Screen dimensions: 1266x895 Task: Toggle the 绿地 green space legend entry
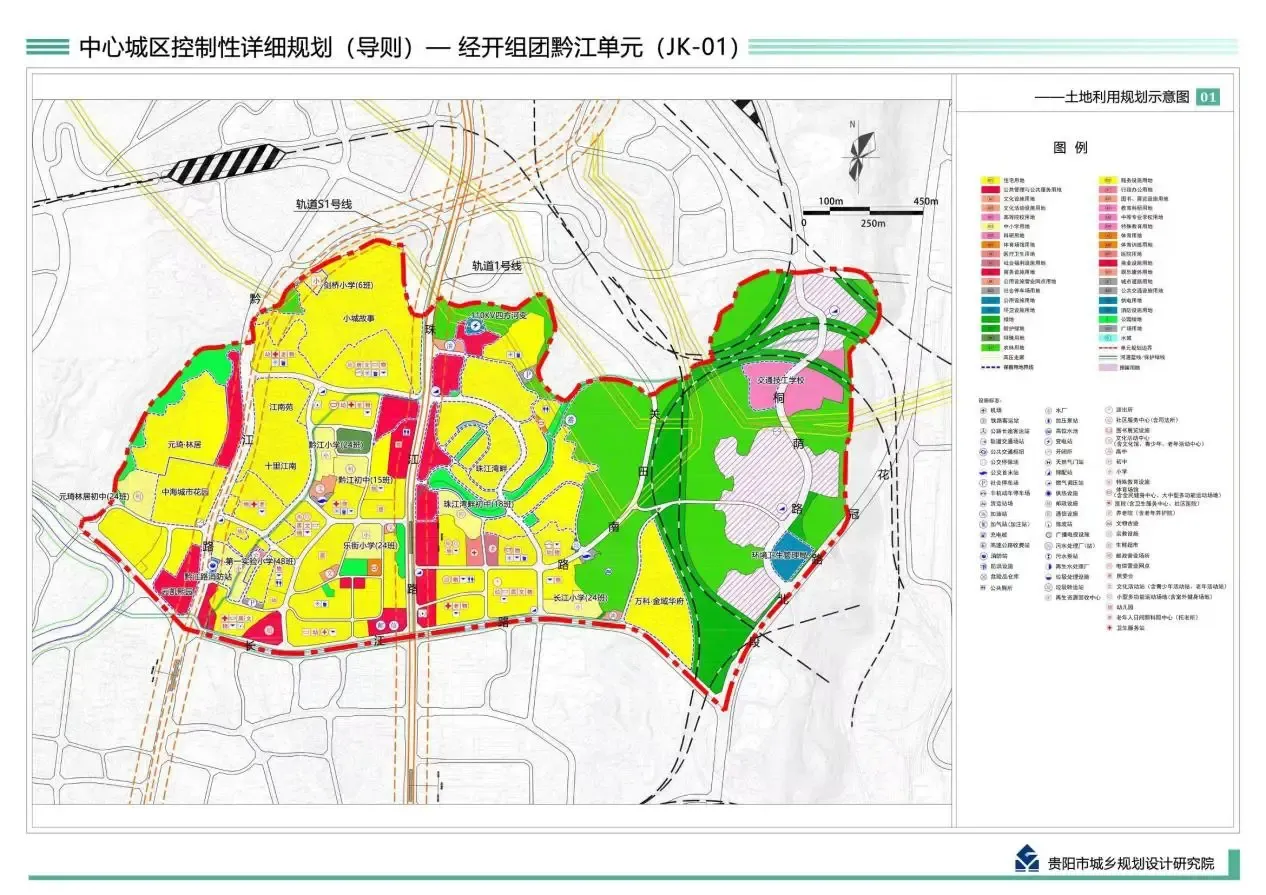pos(988,320)
